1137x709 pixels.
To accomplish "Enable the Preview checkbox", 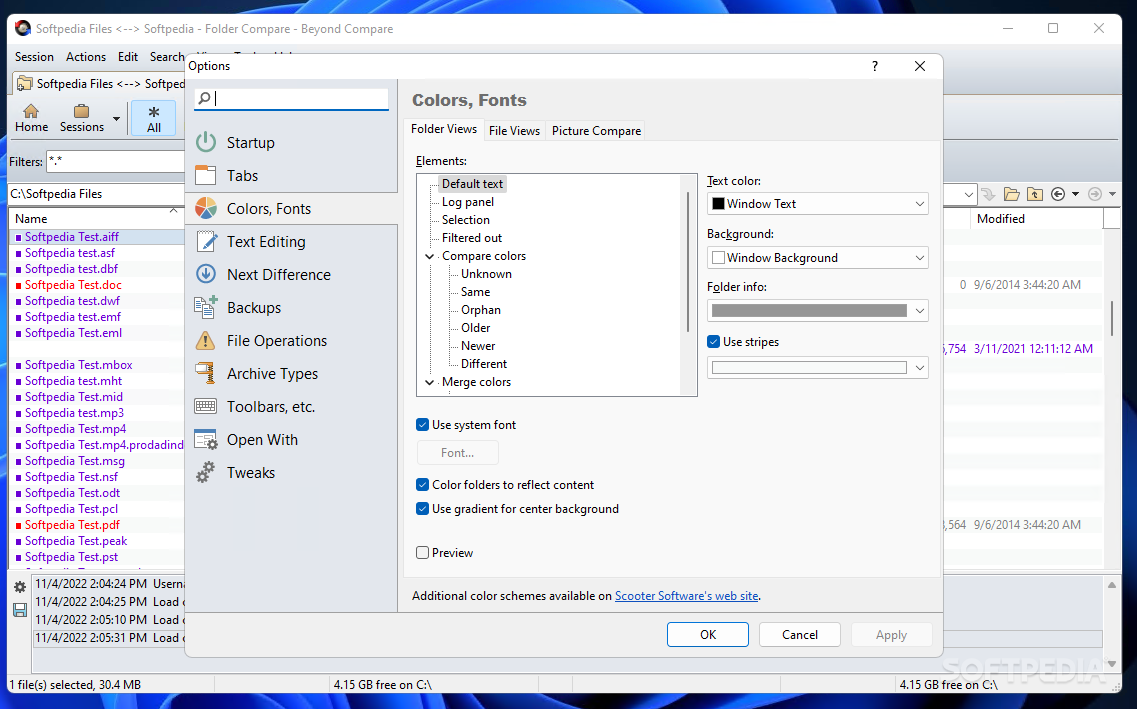I will [x=423, y=552].
